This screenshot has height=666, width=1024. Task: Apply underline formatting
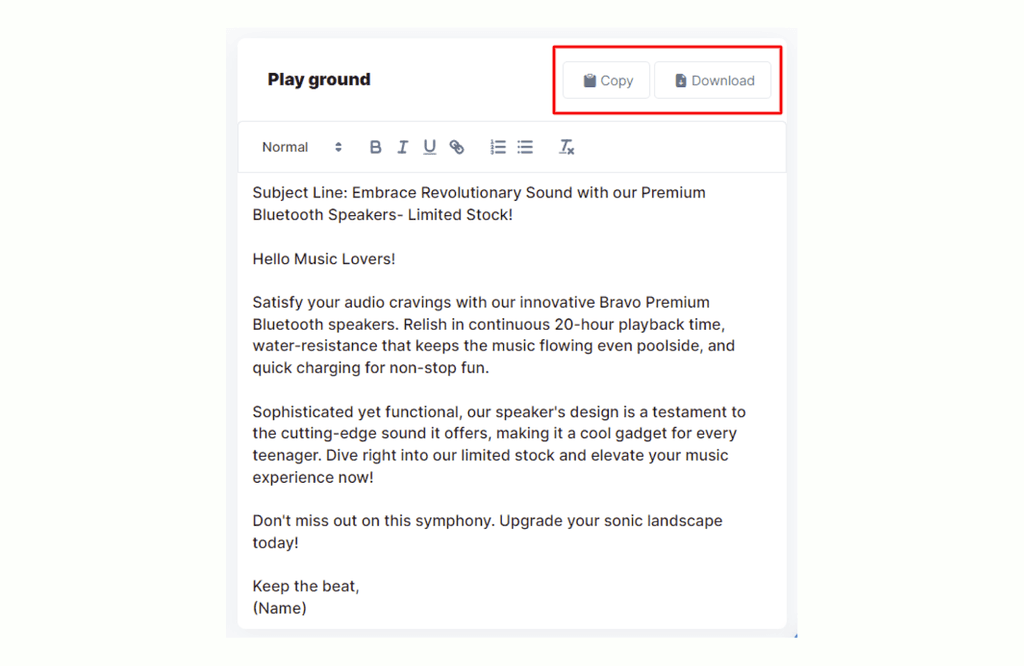[x=429, y=146]
